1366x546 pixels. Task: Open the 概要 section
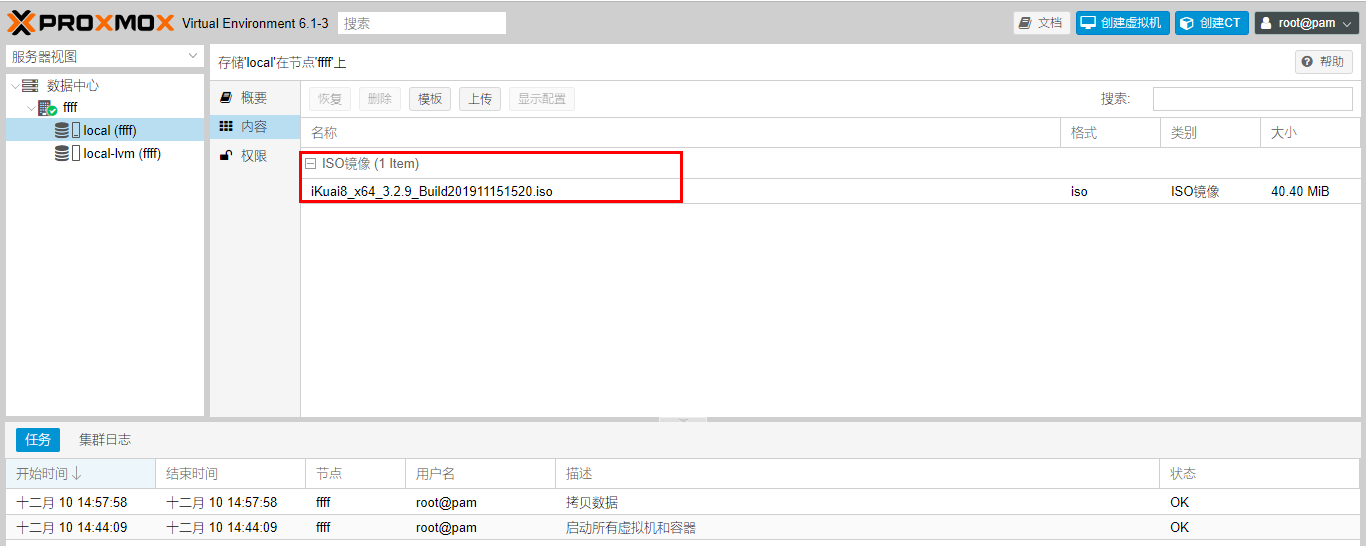click(255, 98)
